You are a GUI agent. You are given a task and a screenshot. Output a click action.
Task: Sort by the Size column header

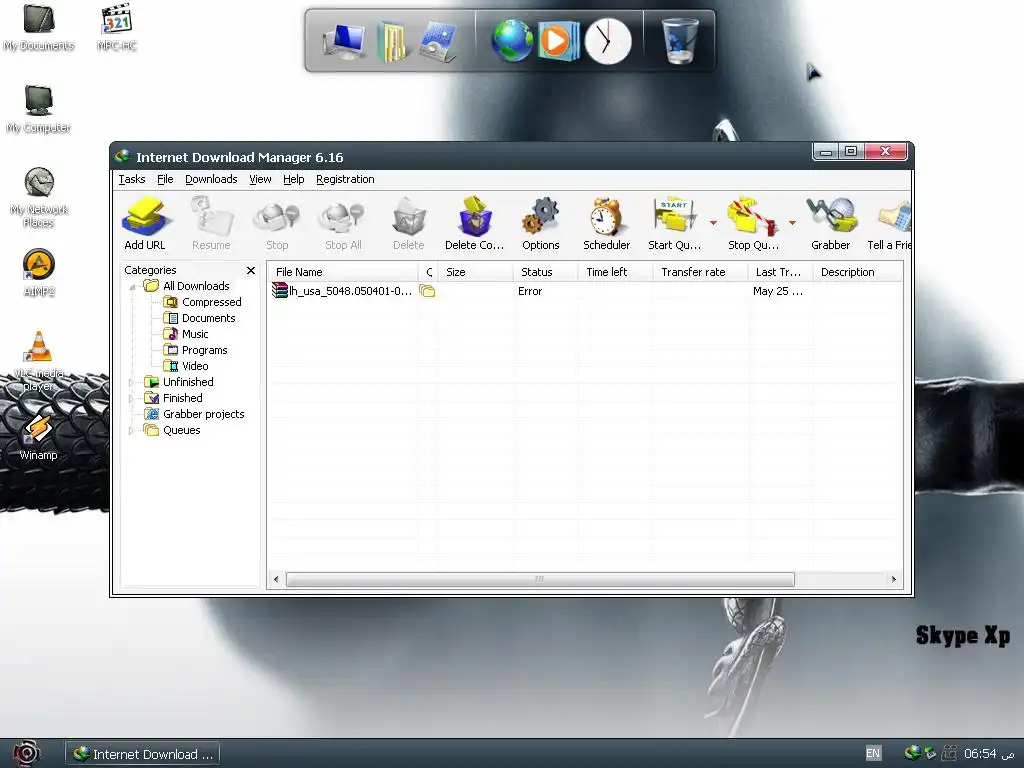point(475,272)
